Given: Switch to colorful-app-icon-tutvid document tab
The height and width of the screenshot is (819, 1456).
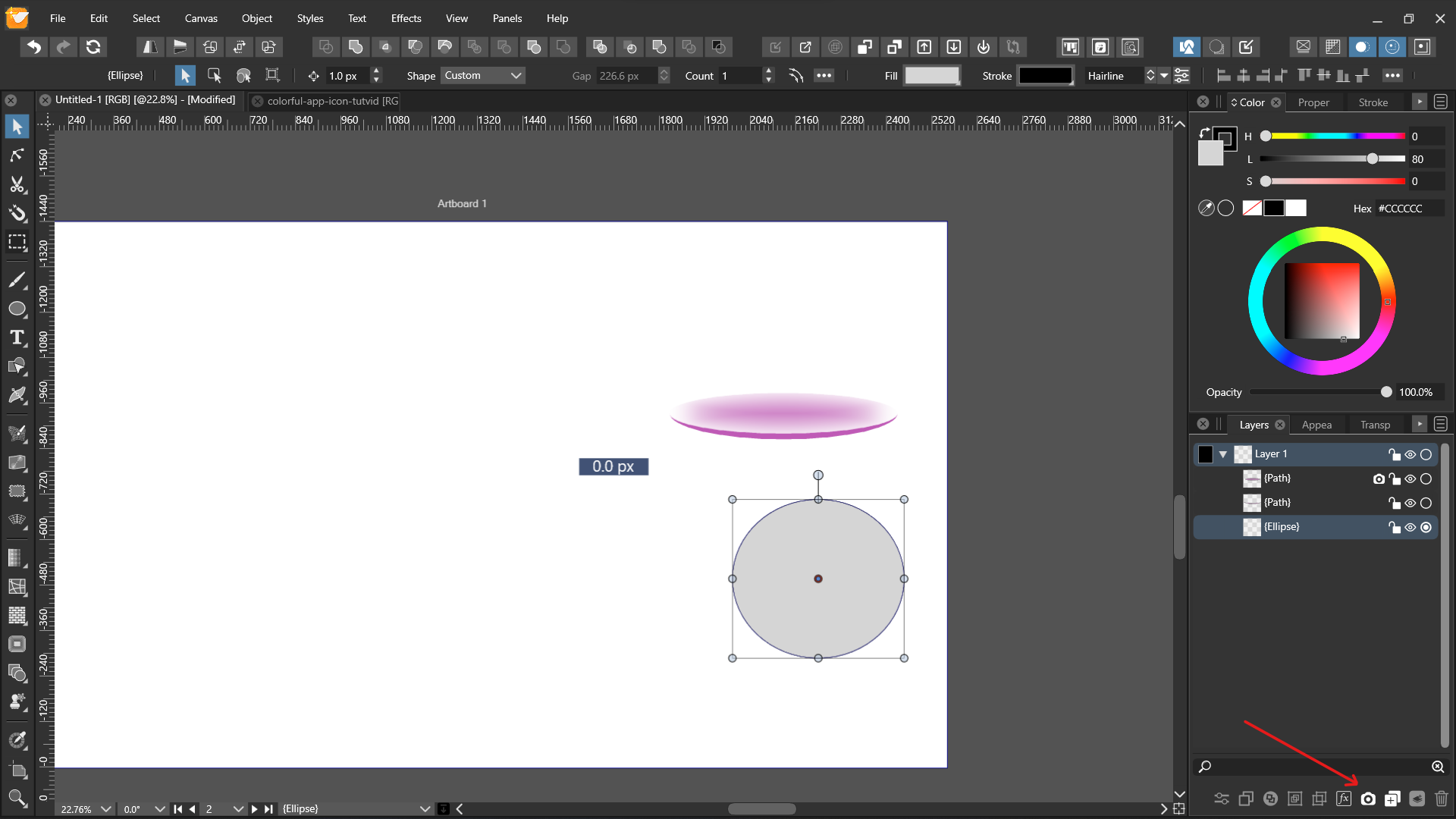Looking at the screenshot, I should [331, 101].
